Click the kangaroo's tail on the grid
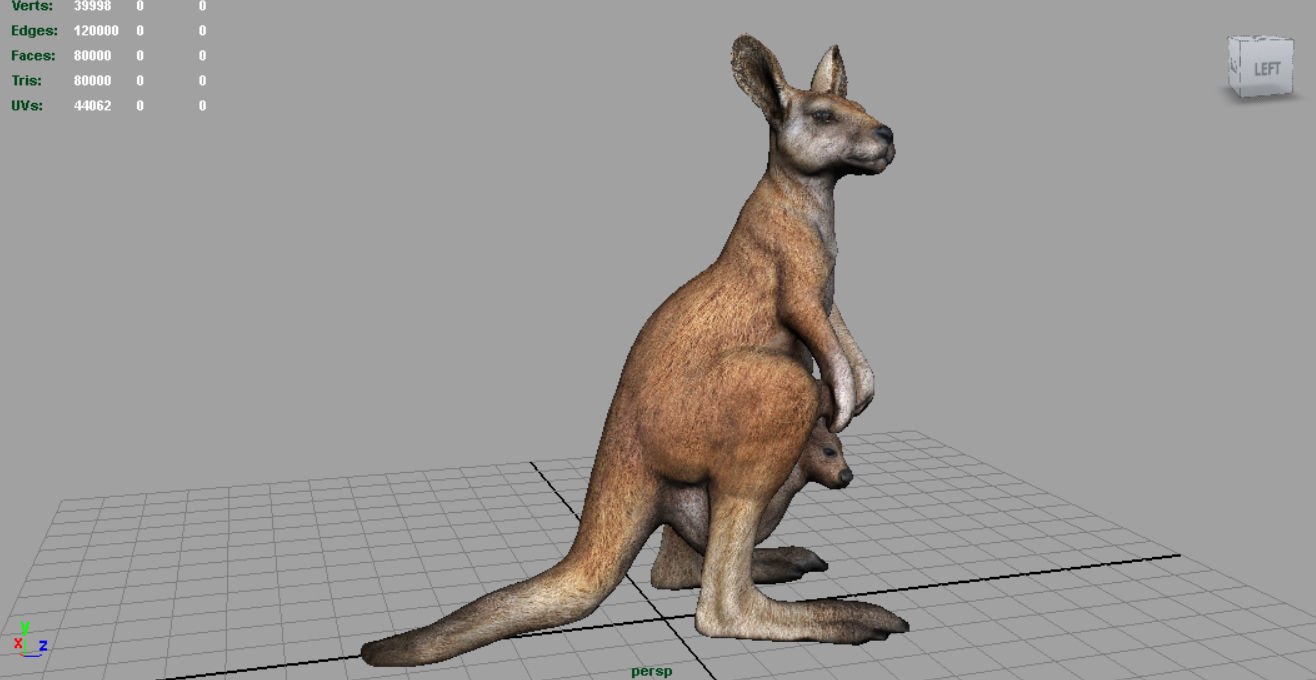 coord(500,615)
